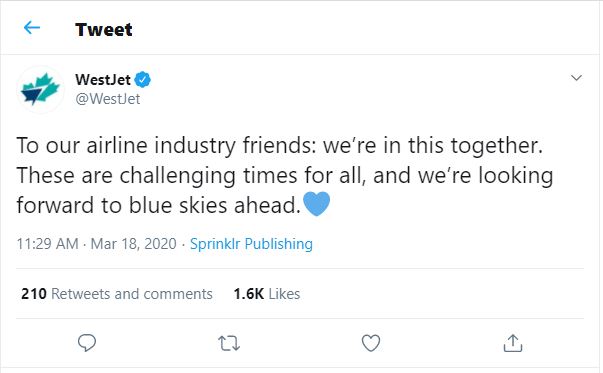
Task: Open the Sprinklr Publishing source link
Action: 251,244
